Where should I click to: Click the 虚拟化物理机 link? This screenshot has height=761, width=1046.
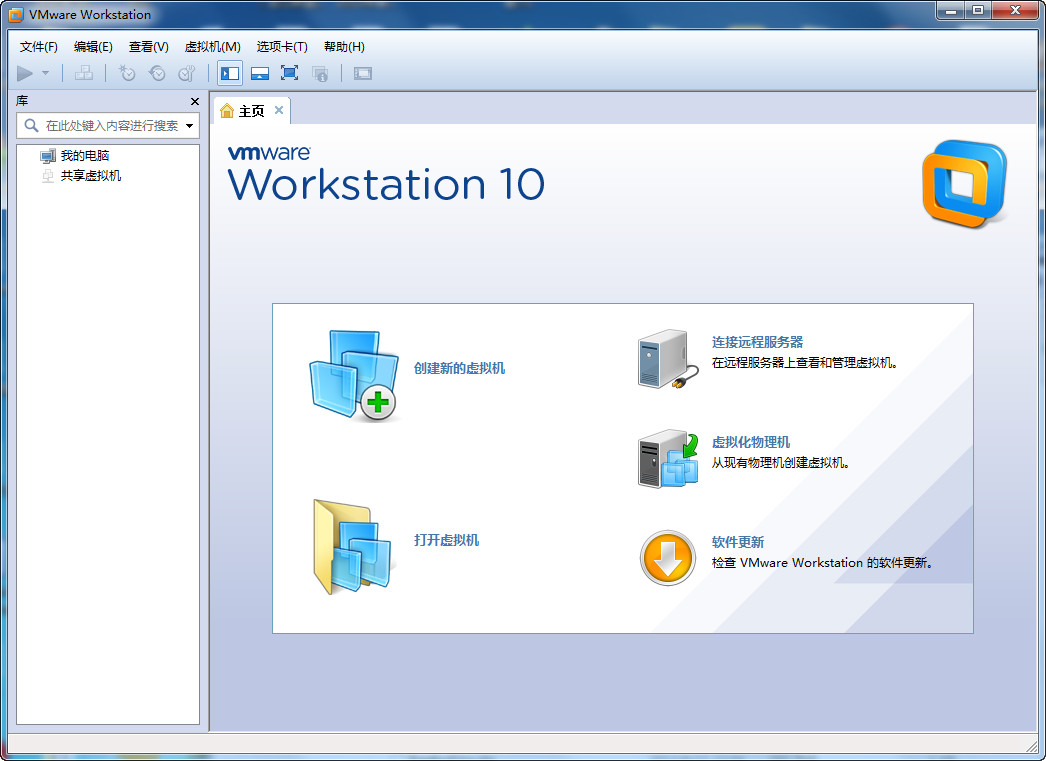(750, 442)
